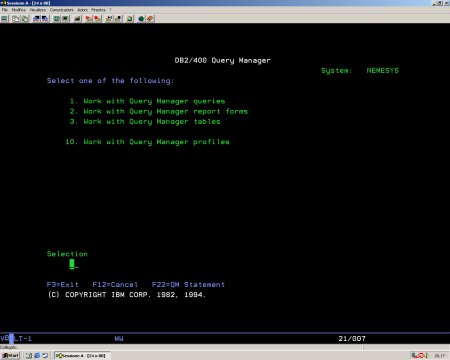
Task: Open the Clipboard viewer toolbar icon
Action: point(129,19)
